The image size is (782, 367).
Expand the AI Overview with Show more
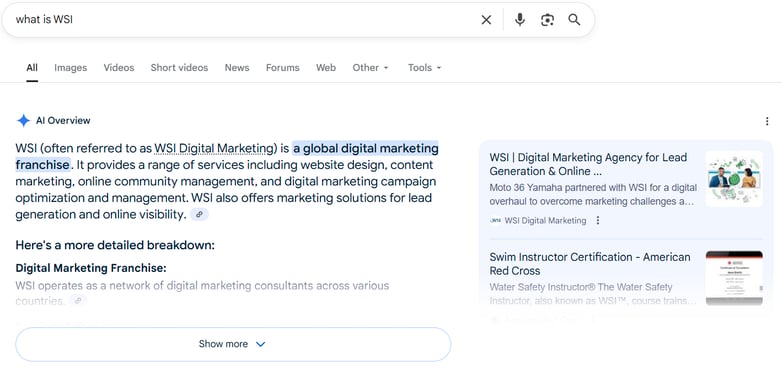pos(233,344)
